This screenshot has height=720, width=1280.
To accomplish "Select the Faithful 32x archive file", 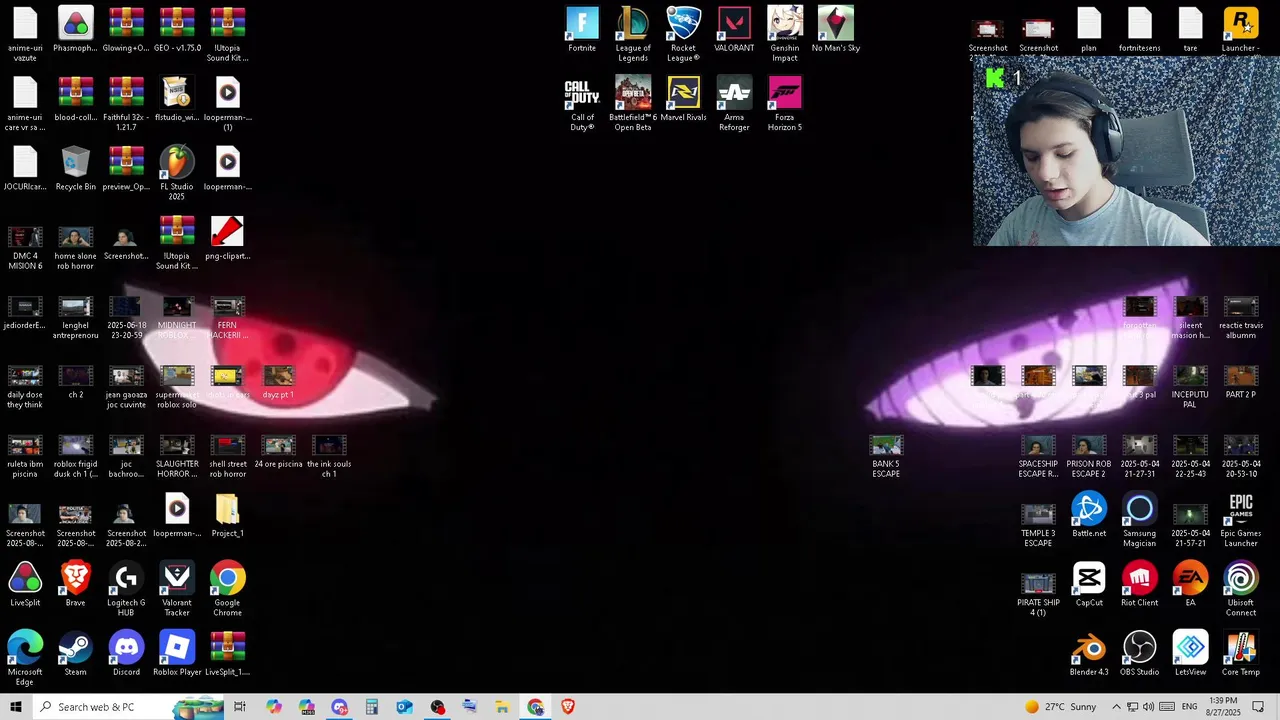I will pyautogui.click(x=126, y=104).
